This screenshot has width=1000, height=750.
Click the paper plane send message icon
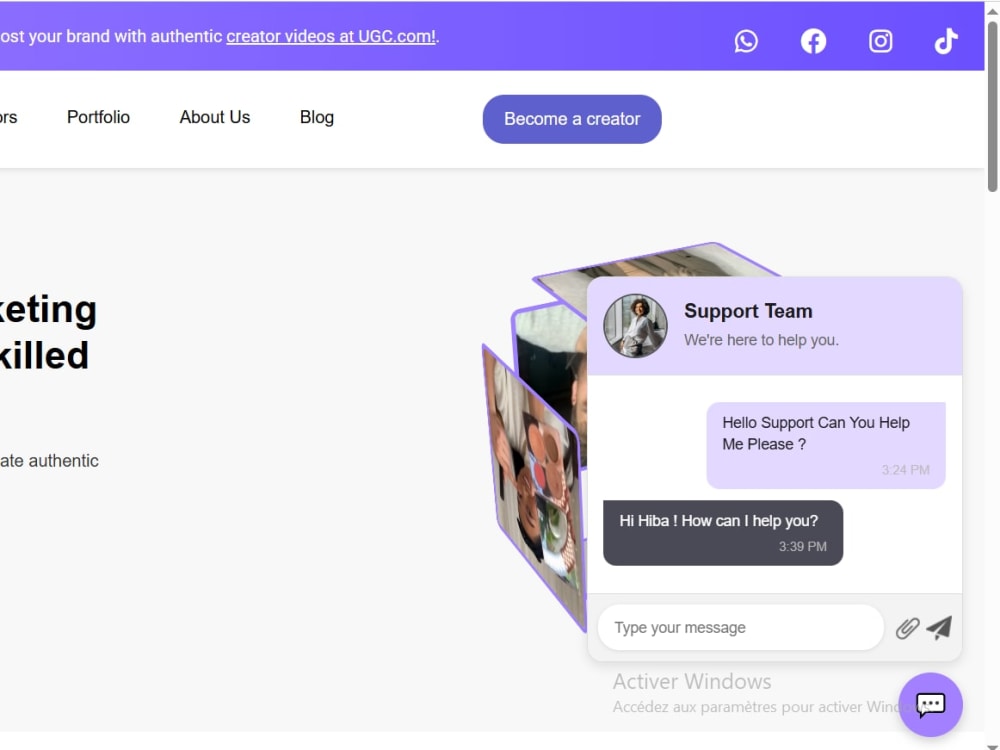(939, 628)
